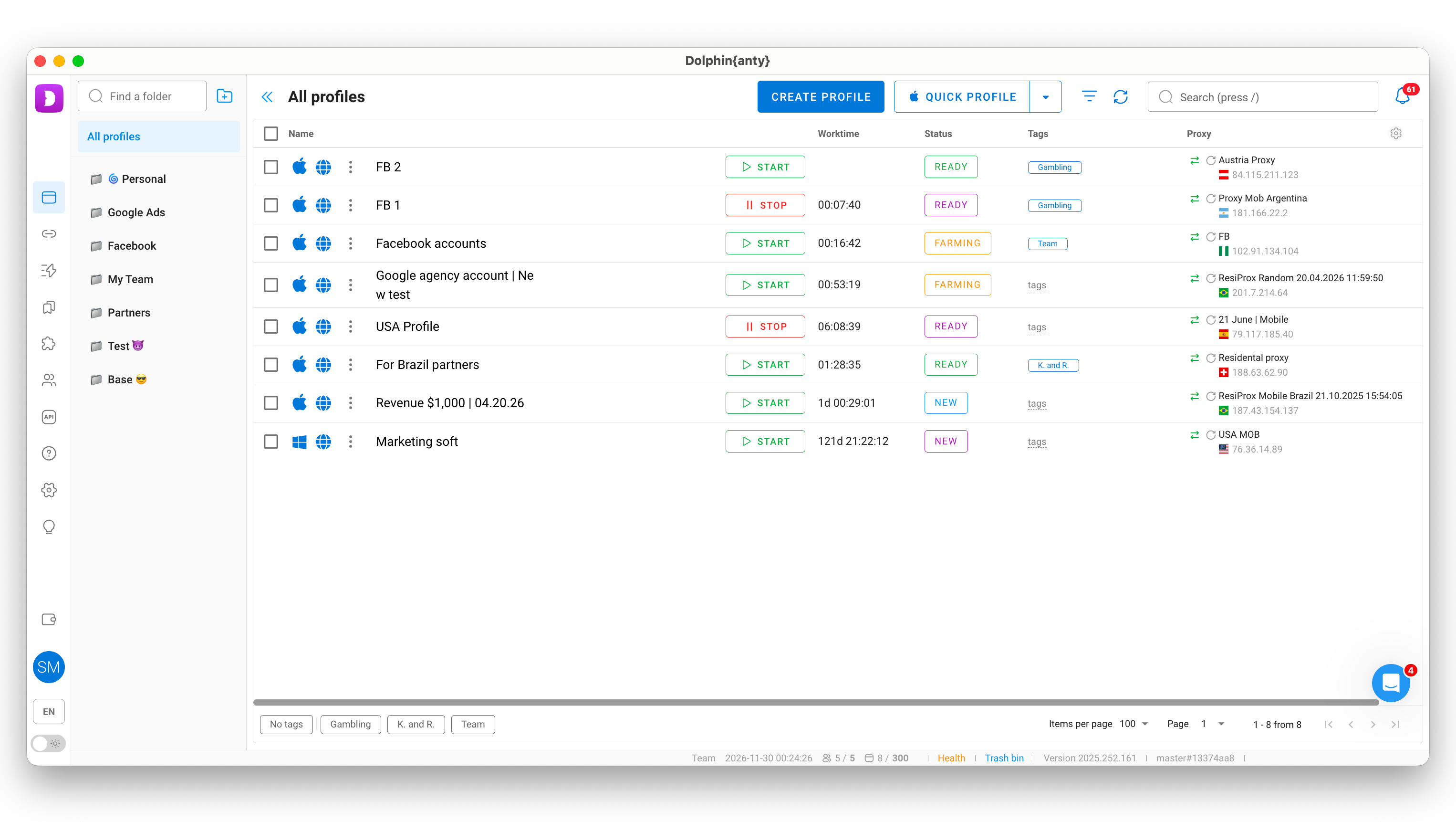This screenshot has width=1456, height=822.
Task: Open Page number dropdown
Action: point(1212,724)
